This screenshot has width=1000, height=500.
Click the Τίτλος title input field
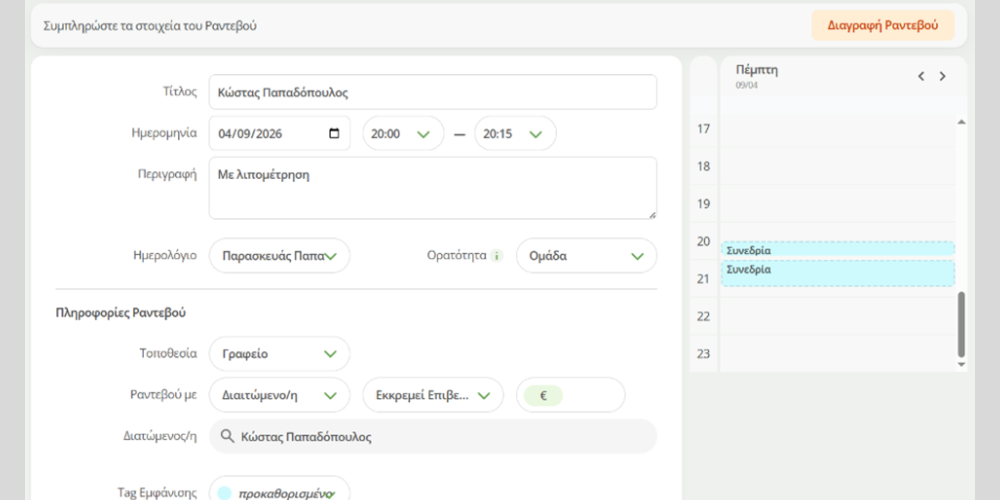(432, 92)
